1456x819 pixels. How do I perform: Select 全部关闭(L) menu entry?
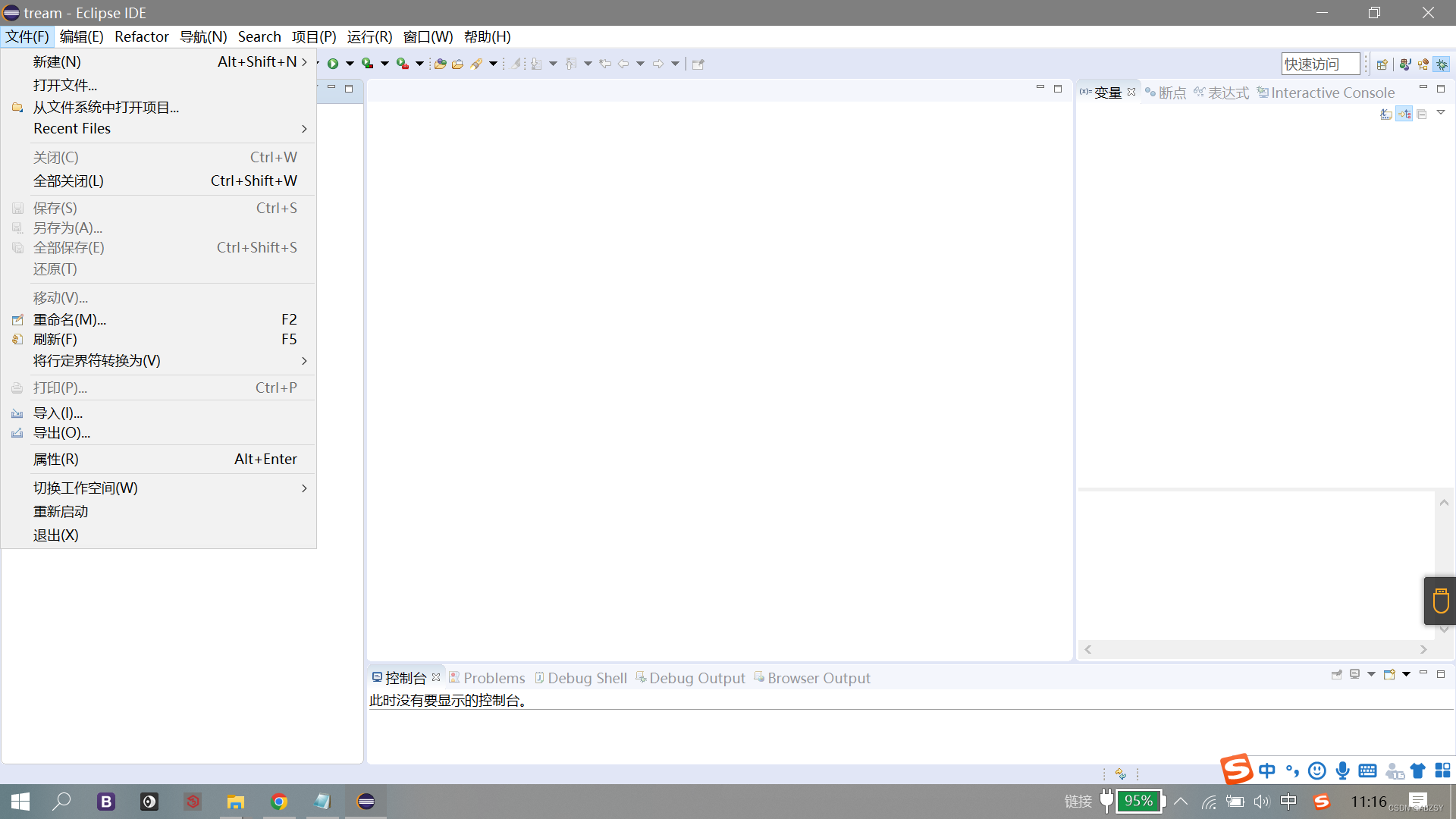pos(159,181)
